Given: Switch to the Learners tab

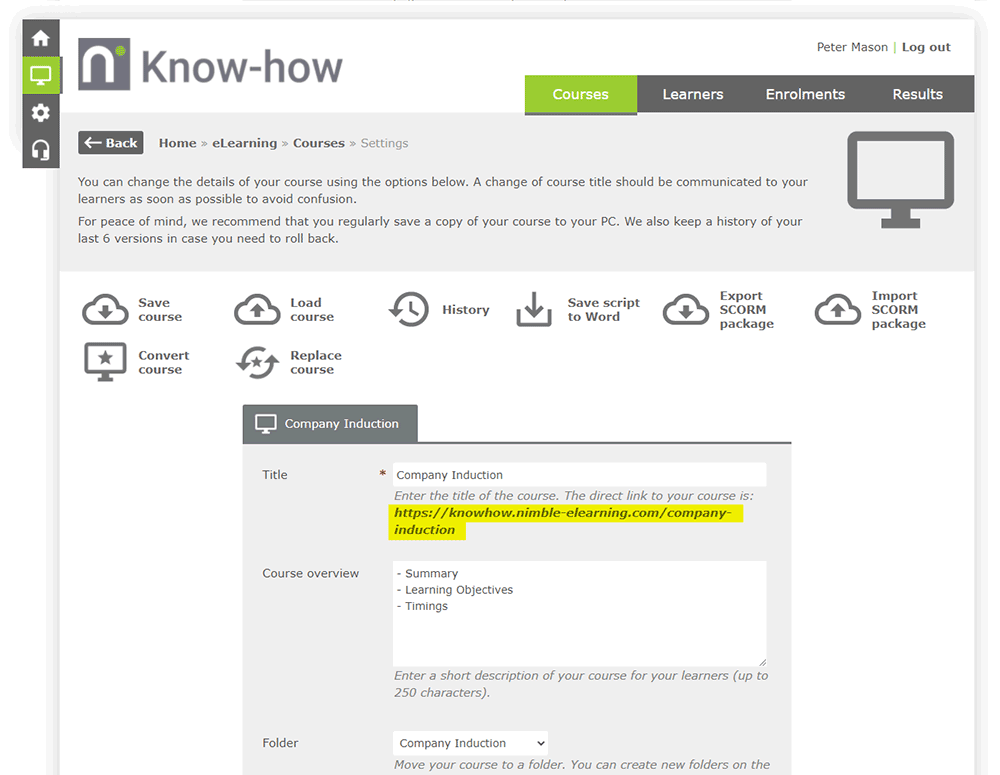Looking at the screenshot, I should click(x=692, y=94).
